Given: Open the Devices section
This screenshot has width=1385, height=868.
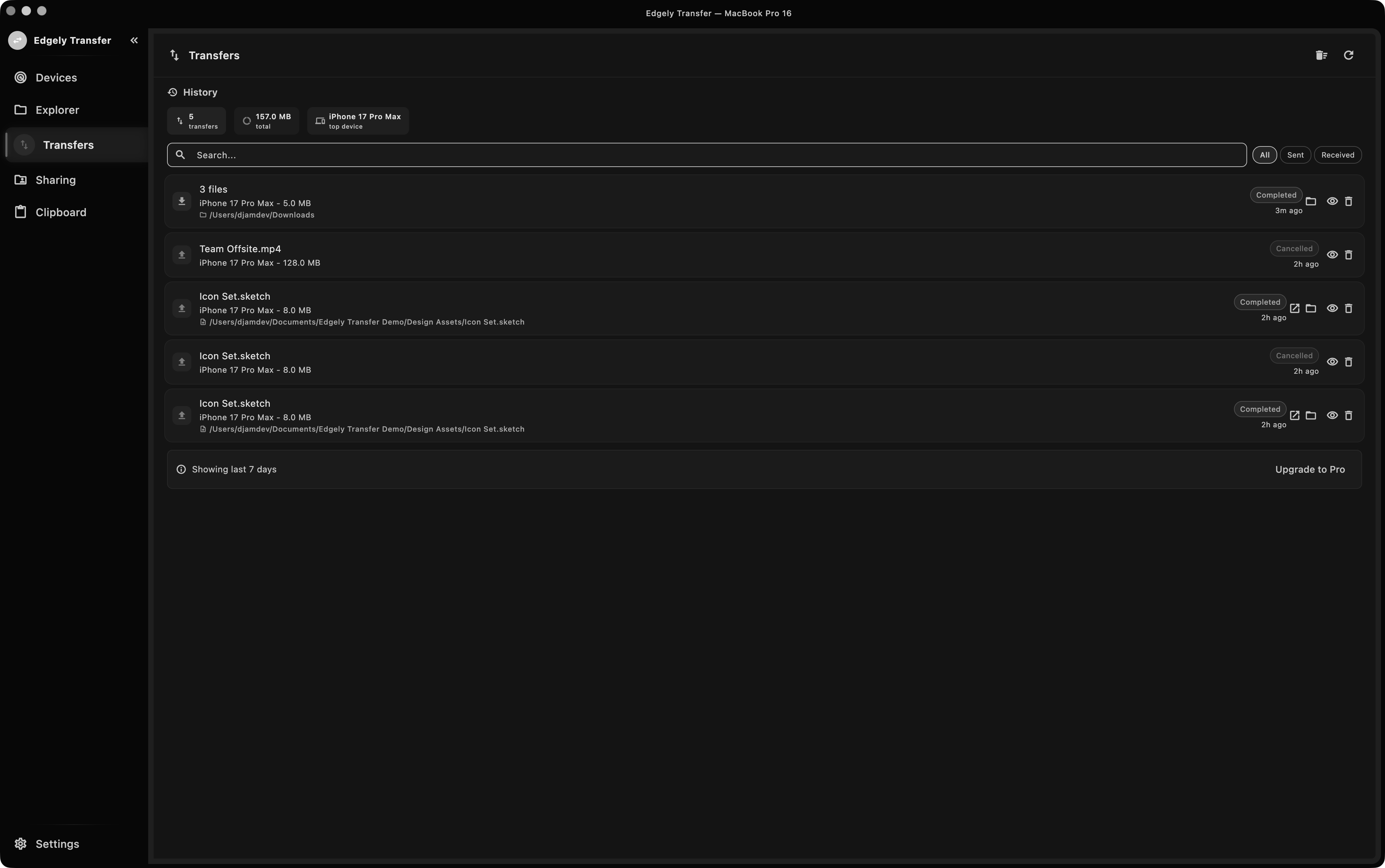Looking at the screenshot, I should click(x=74, y=77).
